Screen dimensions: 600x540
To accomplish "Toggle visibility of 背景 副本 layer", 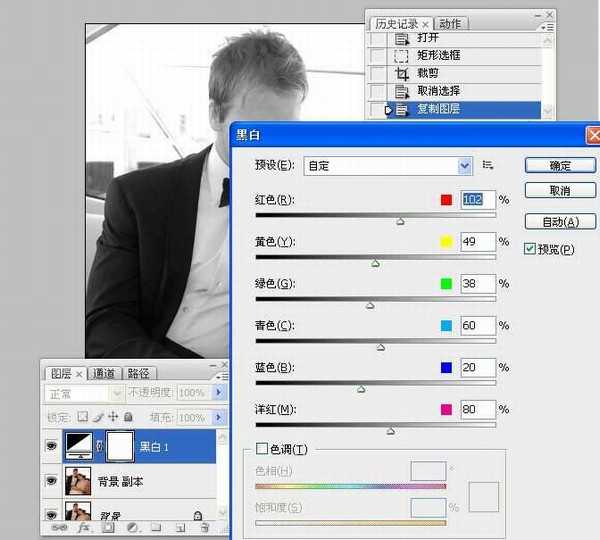I will tap(51, 481).
